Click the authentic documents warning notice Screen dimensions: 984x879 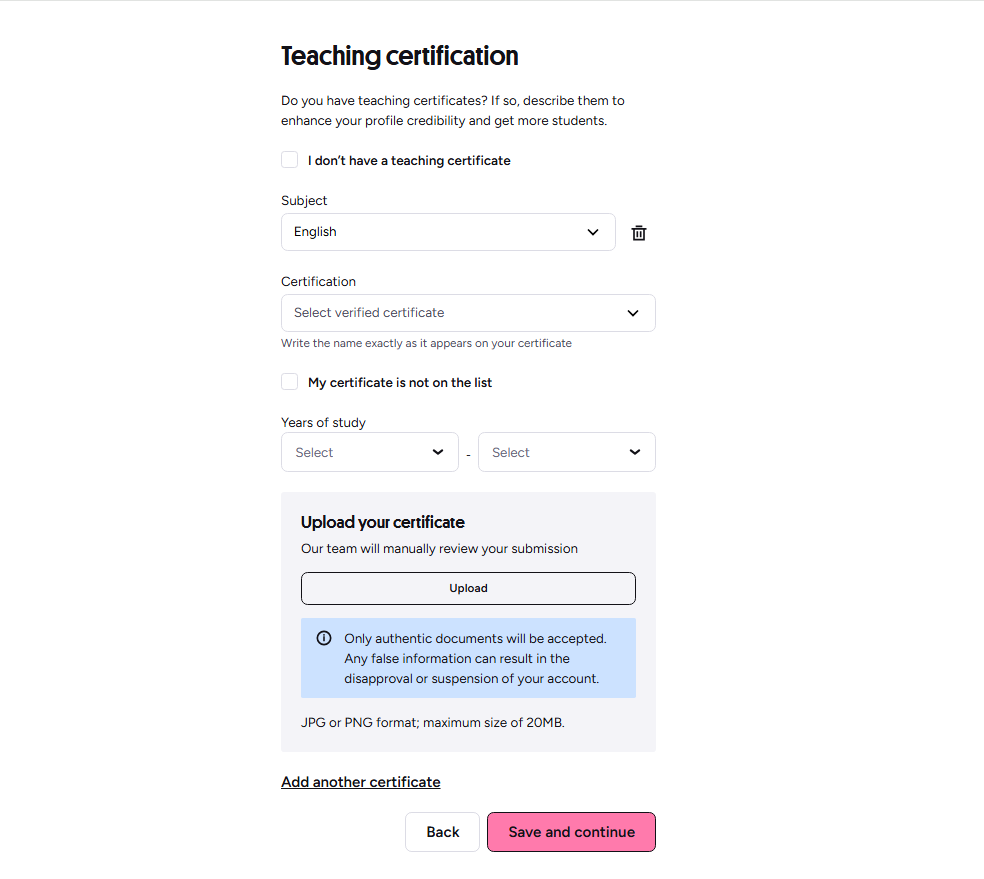click(x=468, y=658)
